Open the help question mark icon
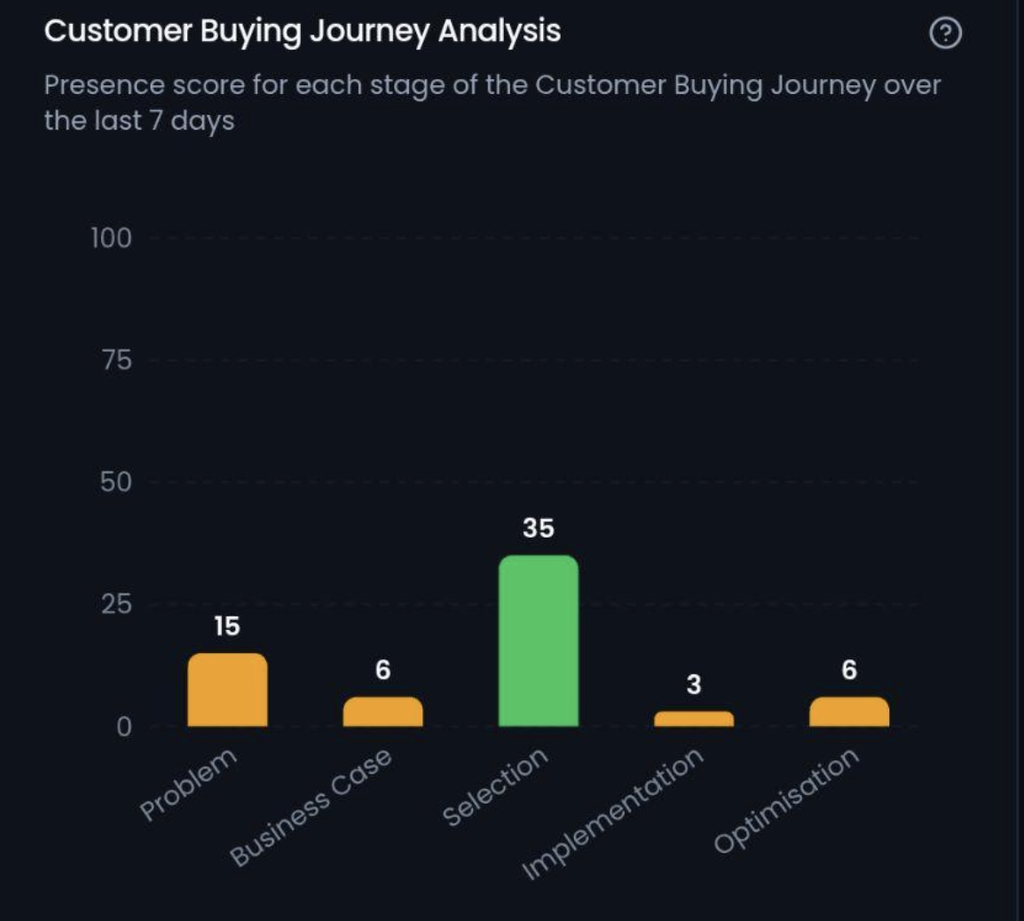 (945, 33)
